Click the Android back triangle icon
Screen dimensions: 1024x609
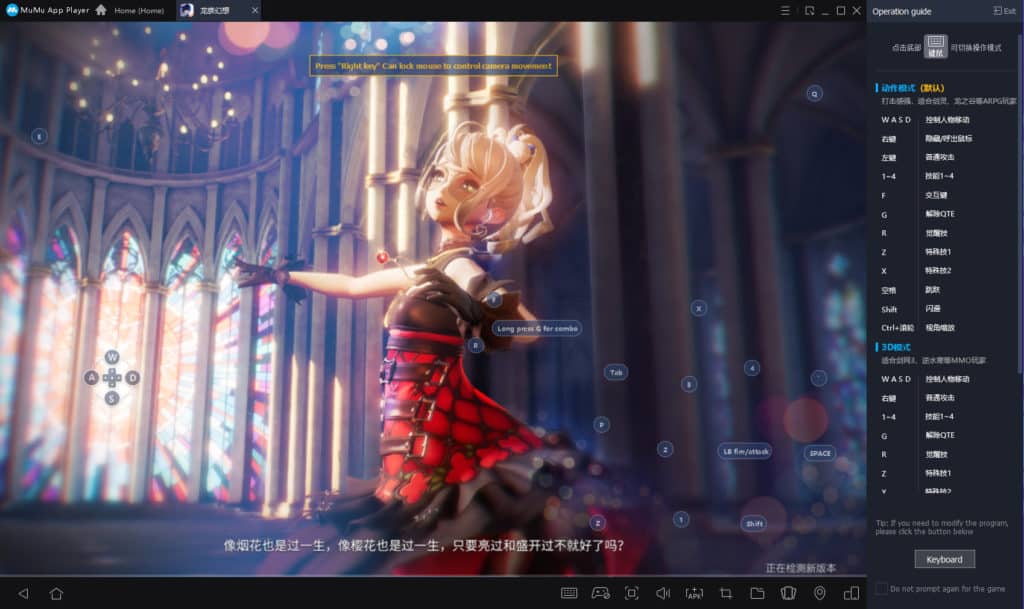coord(24,593)
